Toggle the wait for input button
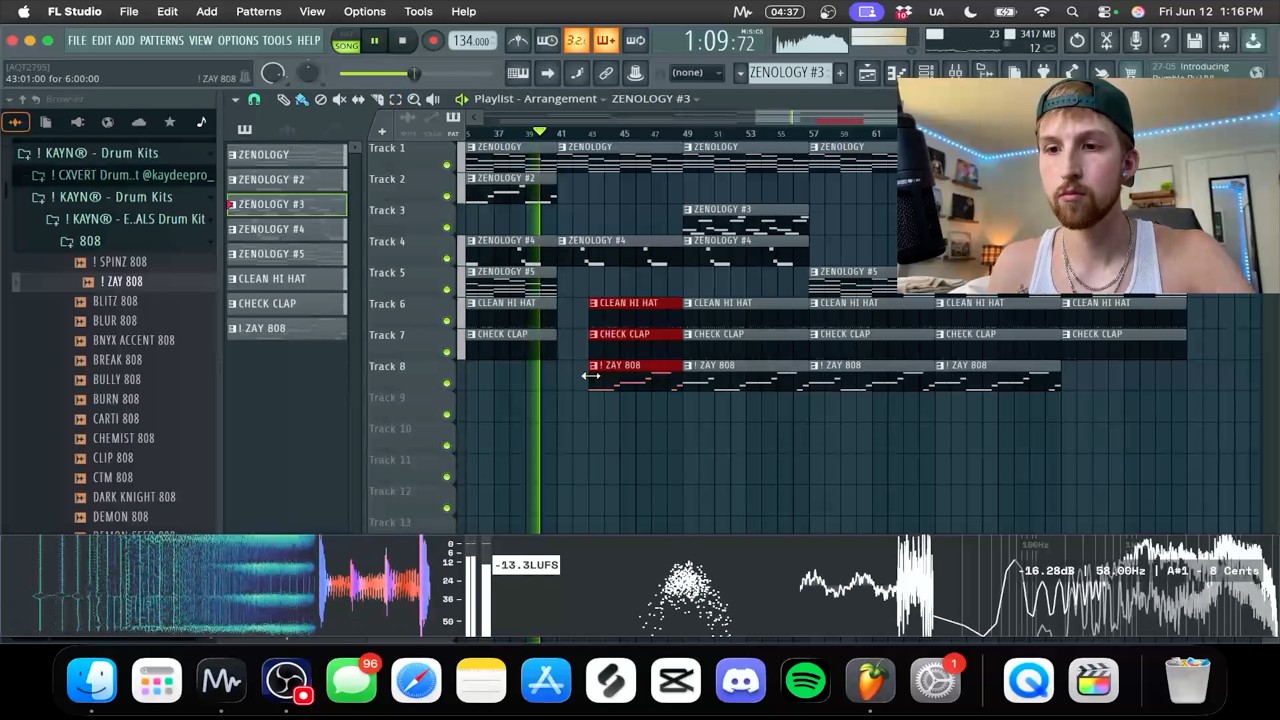This screenshot has height=720, width=1280. [547, 41]
